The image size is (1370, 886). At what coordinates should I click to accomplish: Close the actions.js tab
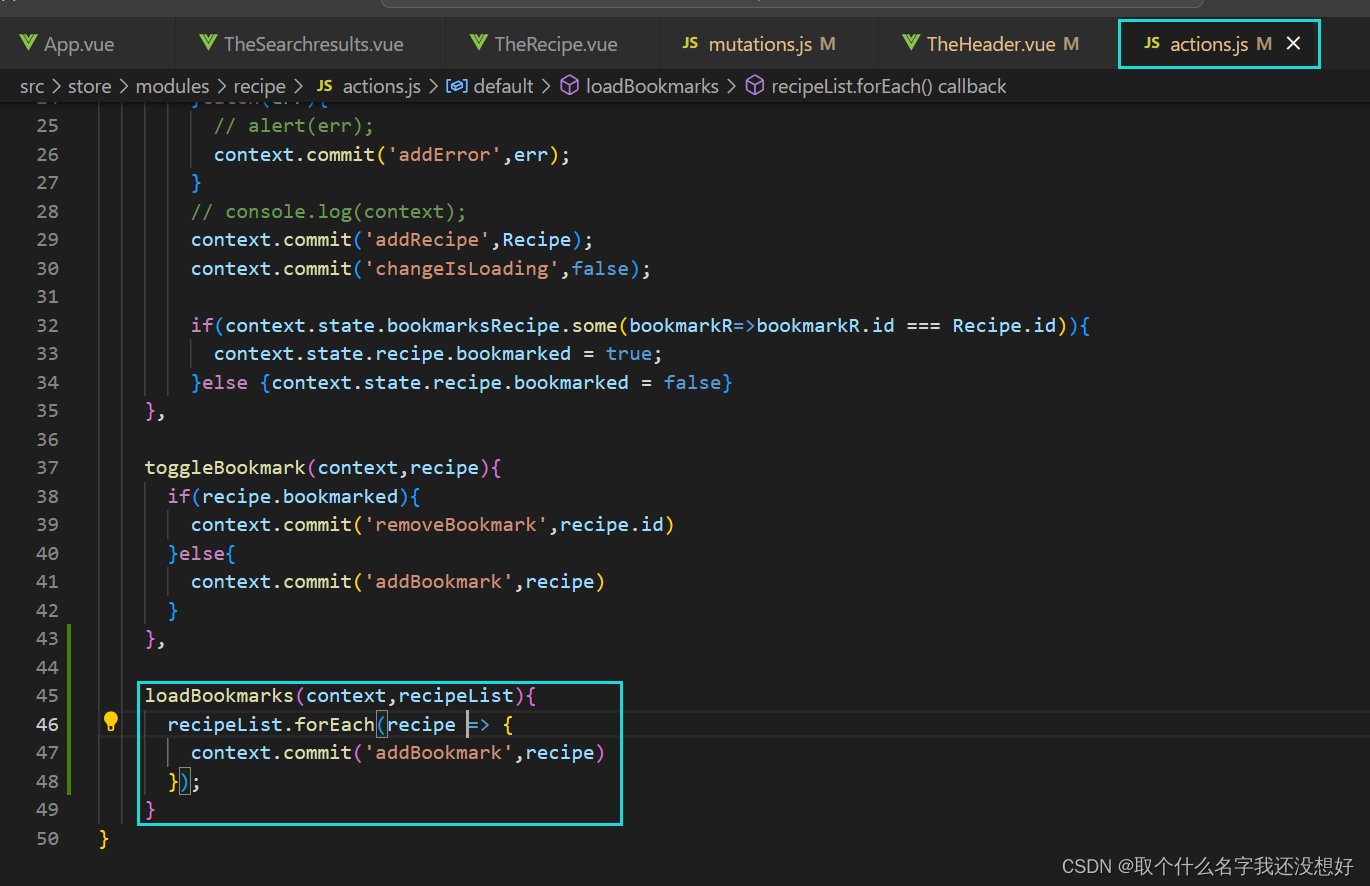[x=1293, y=43]
